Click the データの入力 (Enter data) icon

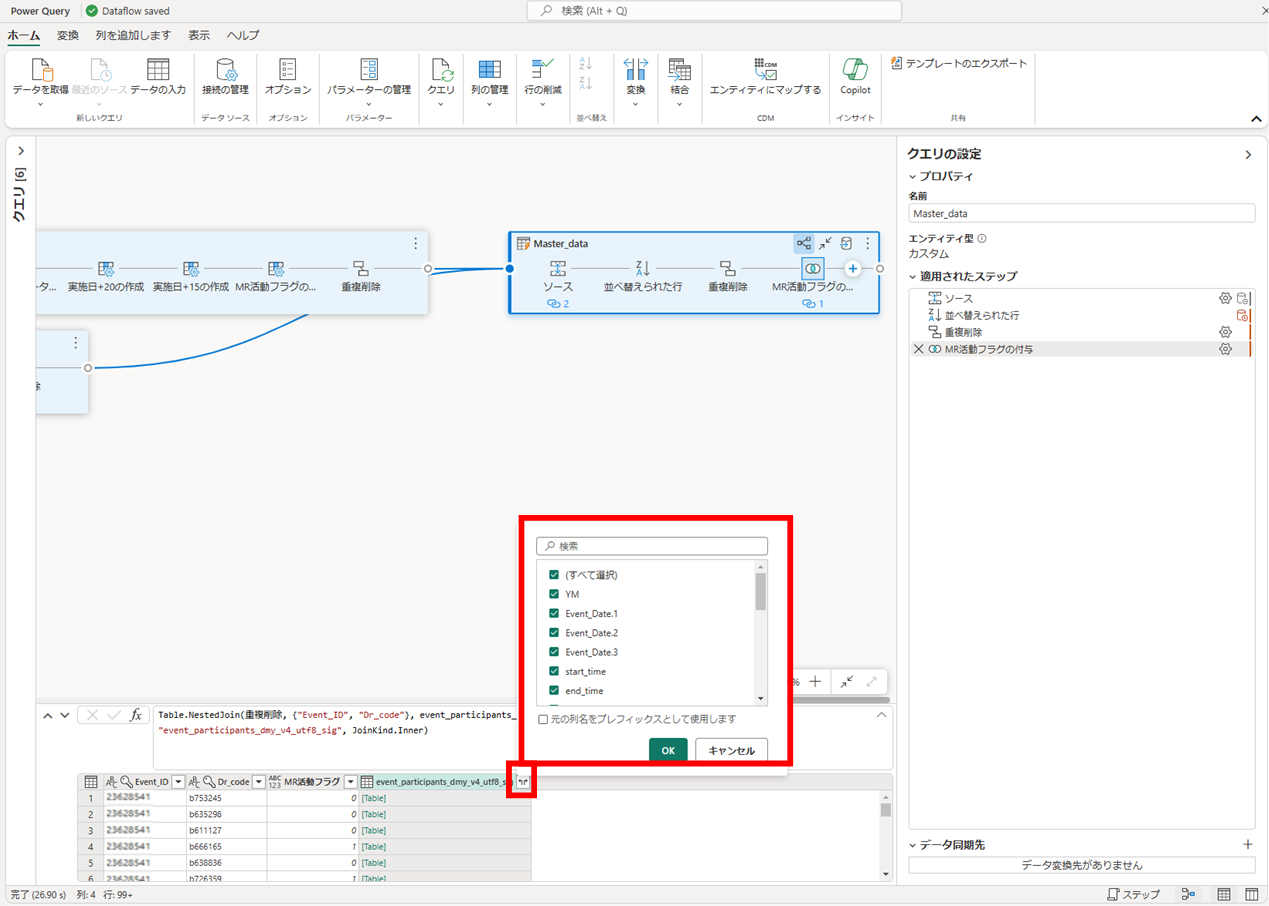click(158, 70)
